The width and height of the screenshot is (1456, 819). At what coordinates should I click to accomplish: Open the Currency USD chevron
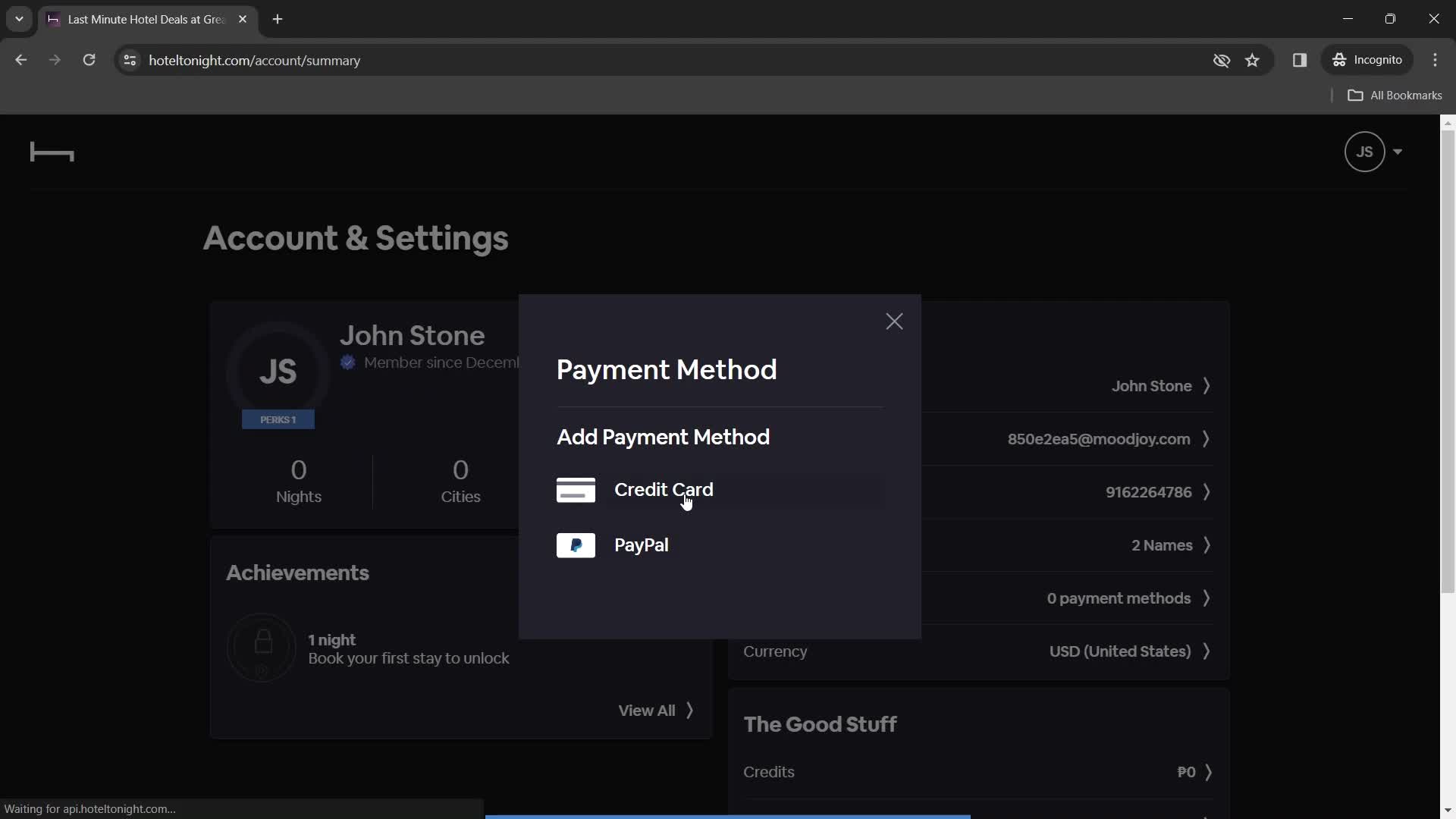(x=1207, y=651)
